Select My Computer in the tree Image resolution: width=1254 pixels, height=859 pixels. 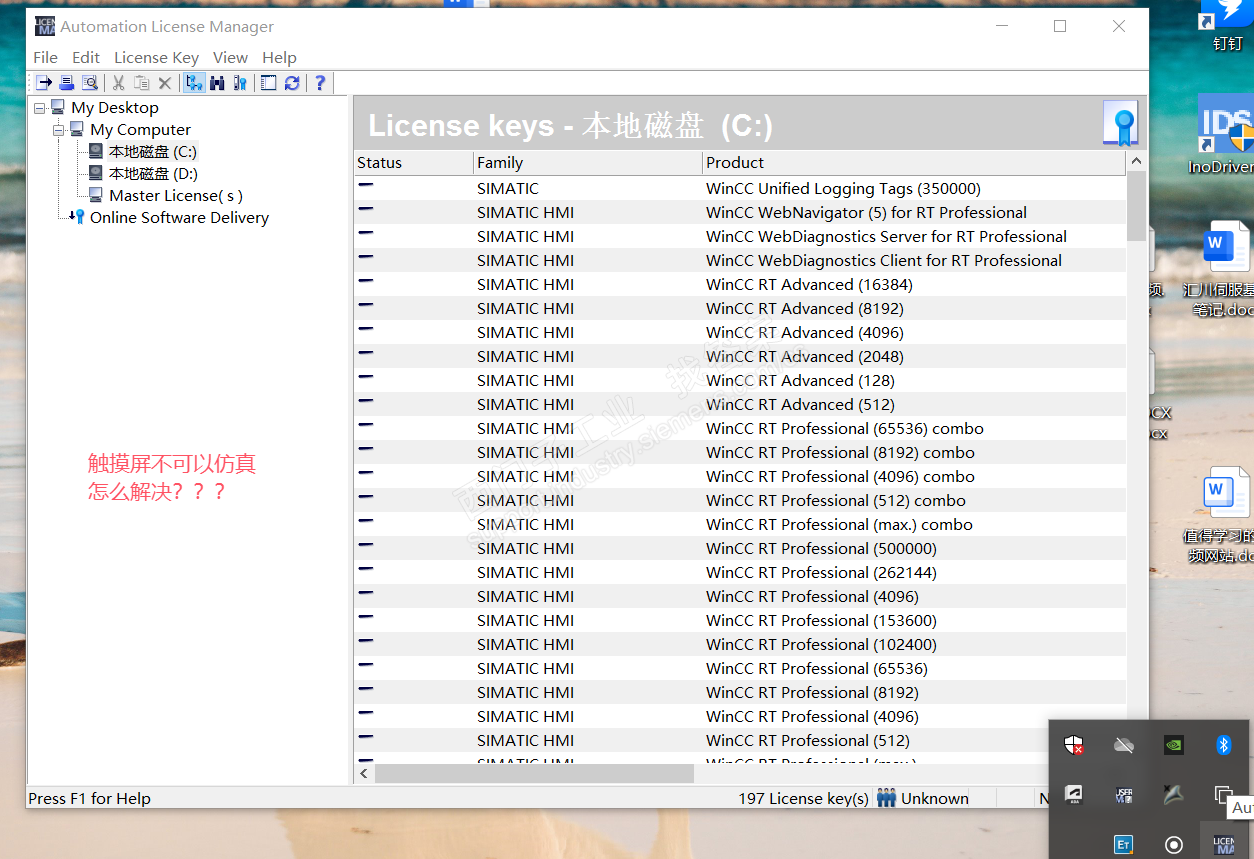[140, 129]
